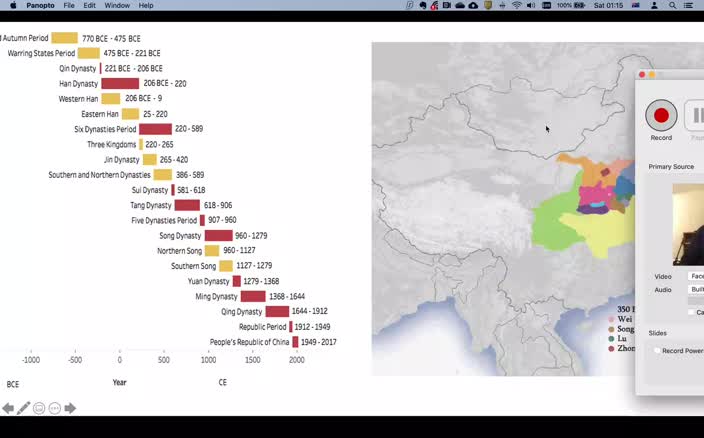Click the Wi-Fi status icon
The height and width of the screenshot is (438, 704).
coord(517,6)
